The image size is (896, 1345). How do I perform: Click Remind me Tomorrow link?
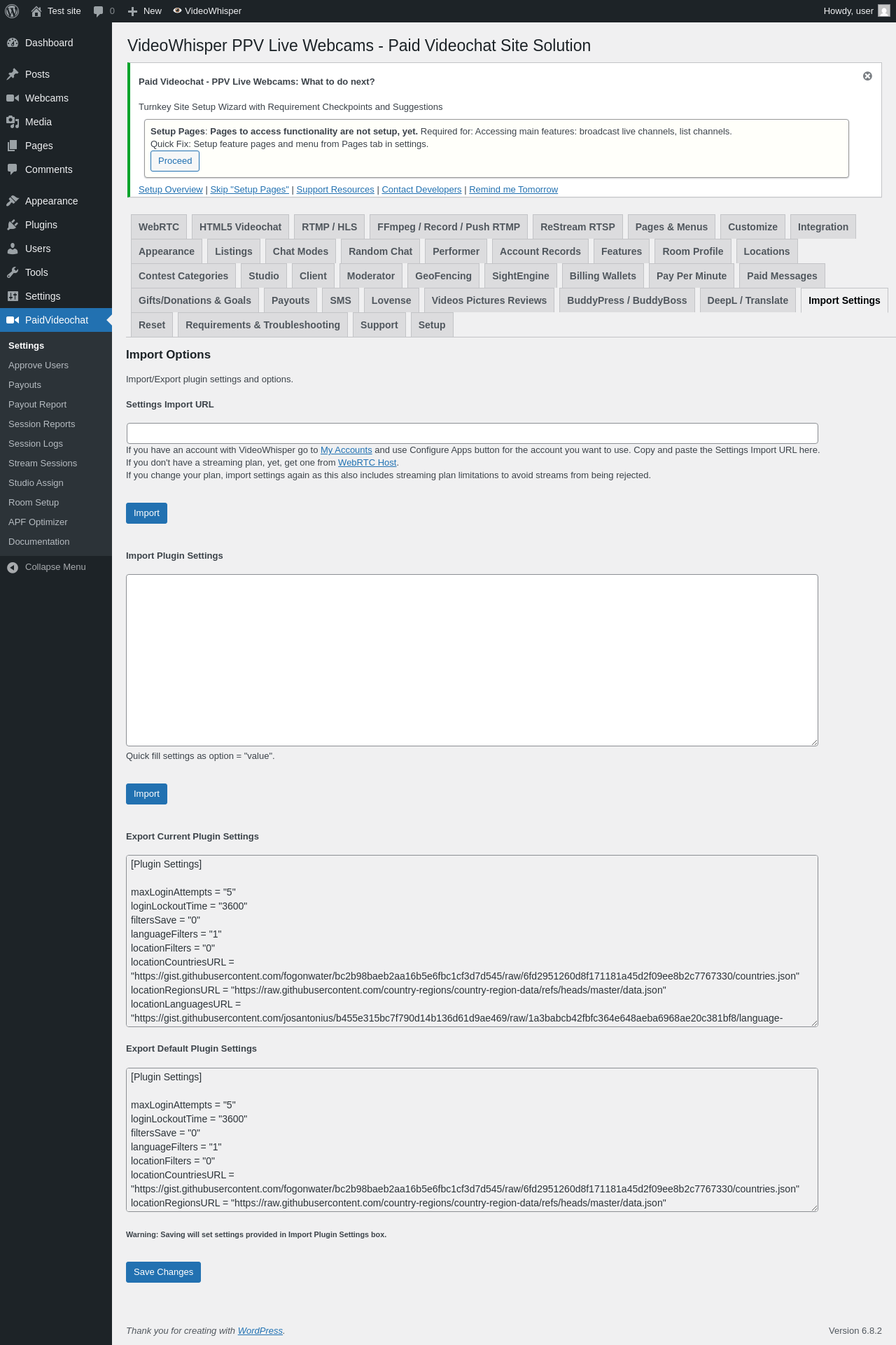click(513, 190)
